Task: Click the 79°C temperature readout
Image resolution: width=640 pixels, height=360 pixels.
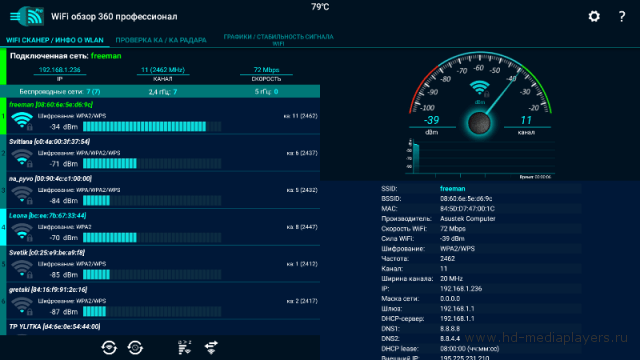Action: [320, 7]
